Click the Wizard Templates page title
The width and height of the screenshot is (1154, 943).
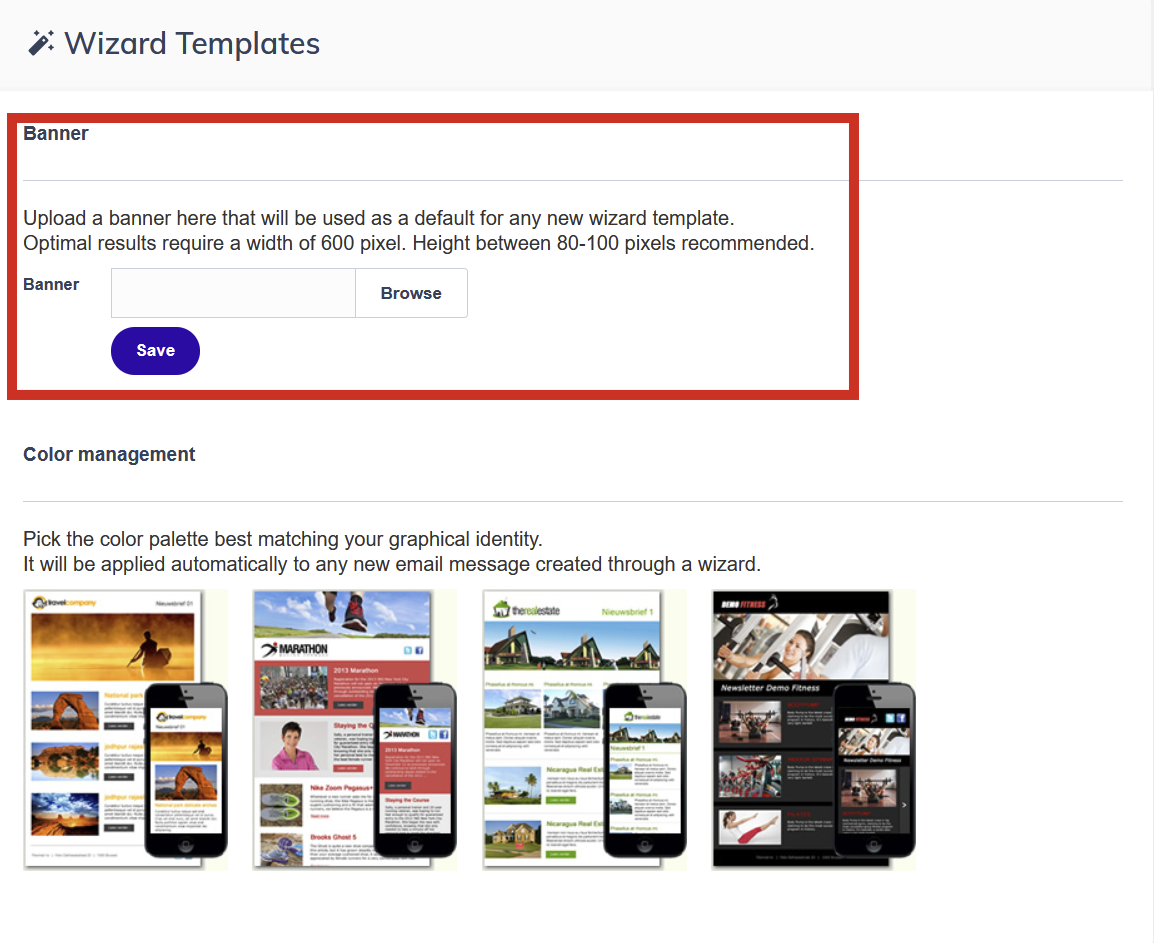[192, 43]
